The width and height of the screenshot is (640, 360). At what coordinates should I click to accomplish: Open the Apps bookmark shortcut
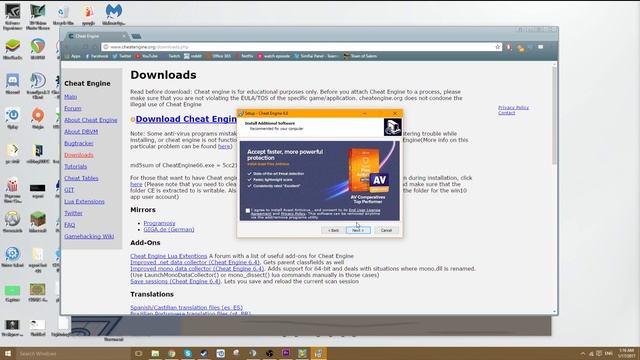[x=73, y=56]
